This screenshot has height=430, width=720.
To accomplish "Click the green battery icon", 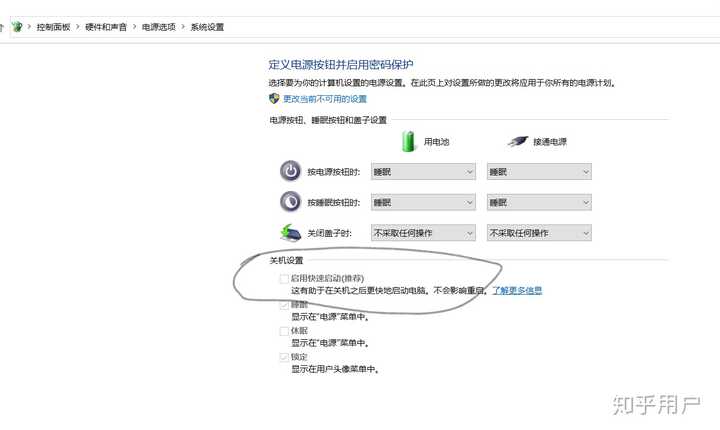I will coord(408,141).
